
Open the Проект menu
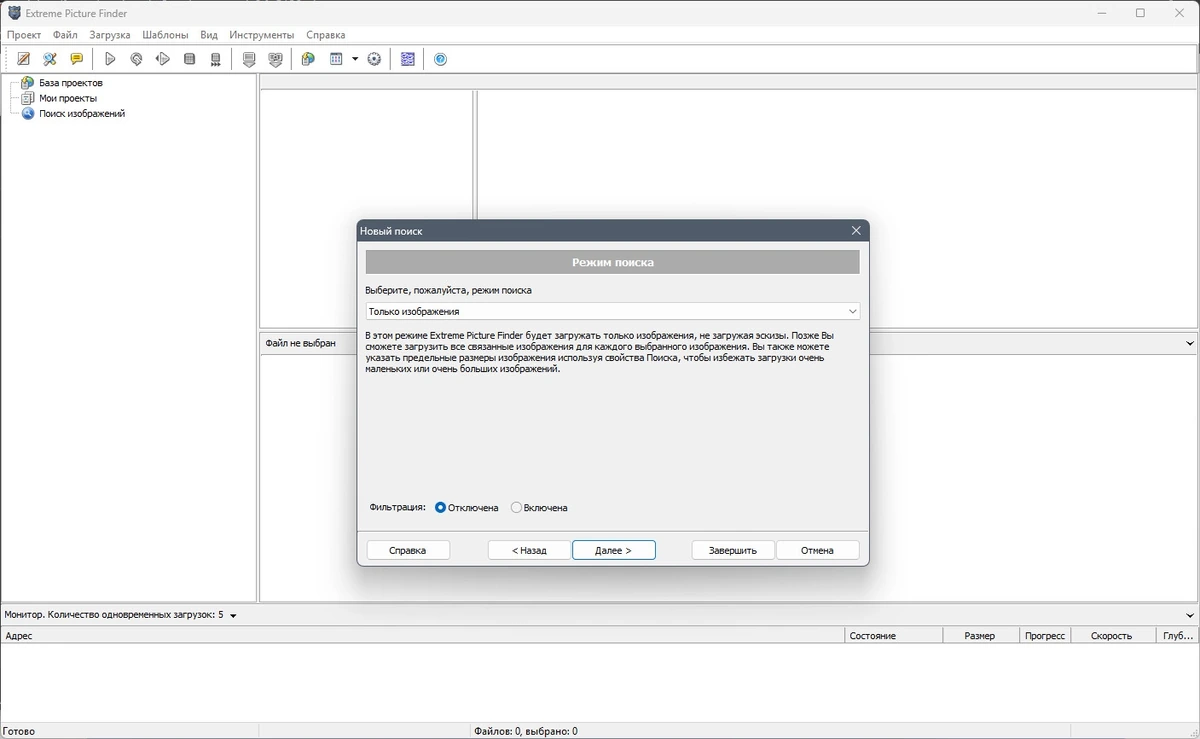(24, 34)
